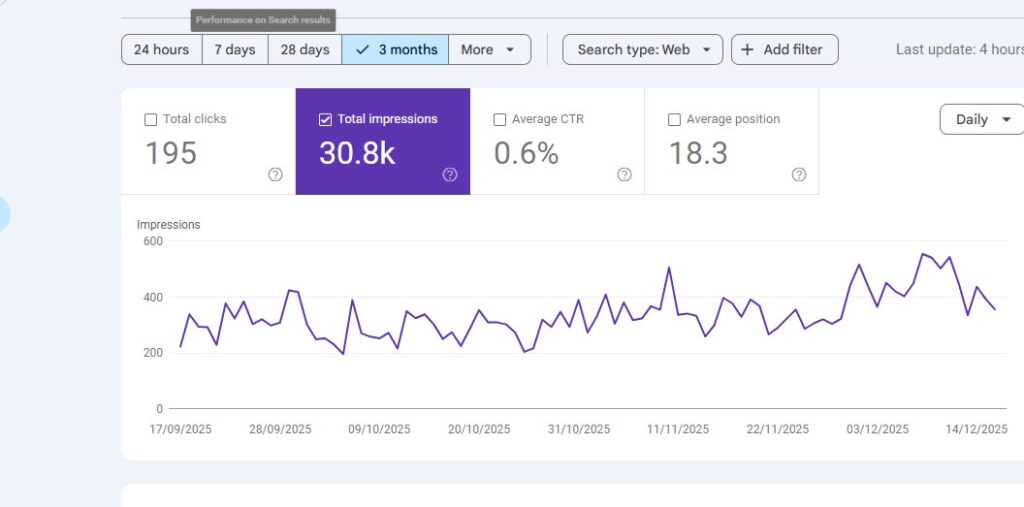Uncheck the Total impressions checkbox
Screen dimensions: 1024x507
pos(325,120)
